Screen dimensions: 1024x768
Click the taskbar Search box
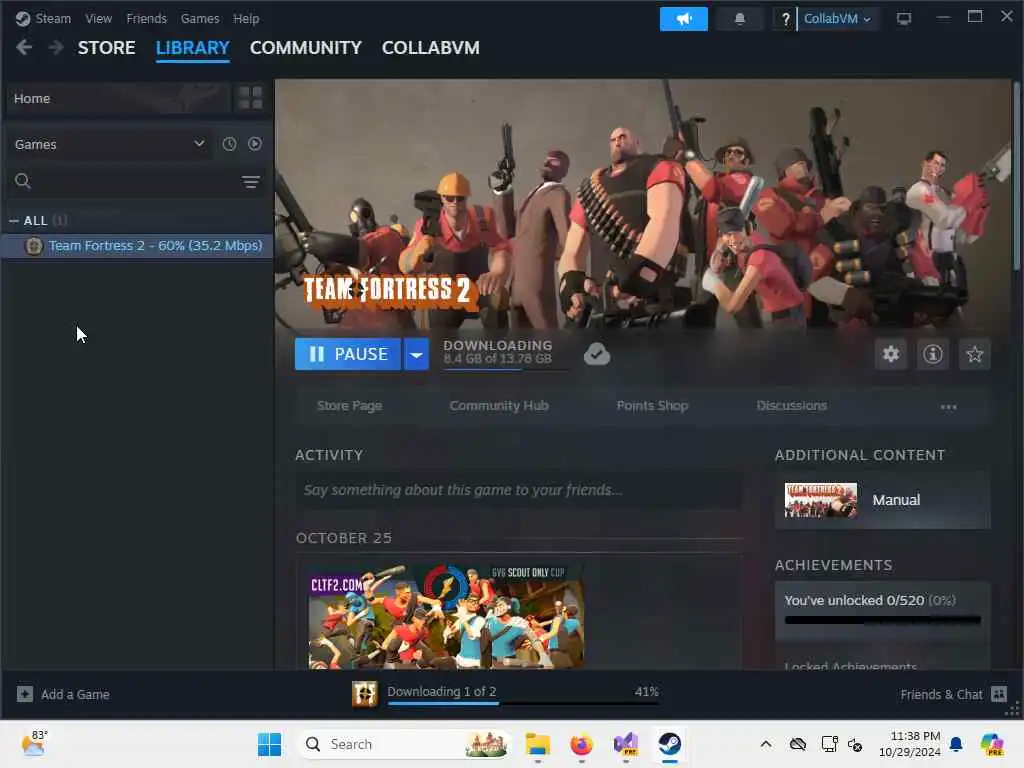coord(404,744)
